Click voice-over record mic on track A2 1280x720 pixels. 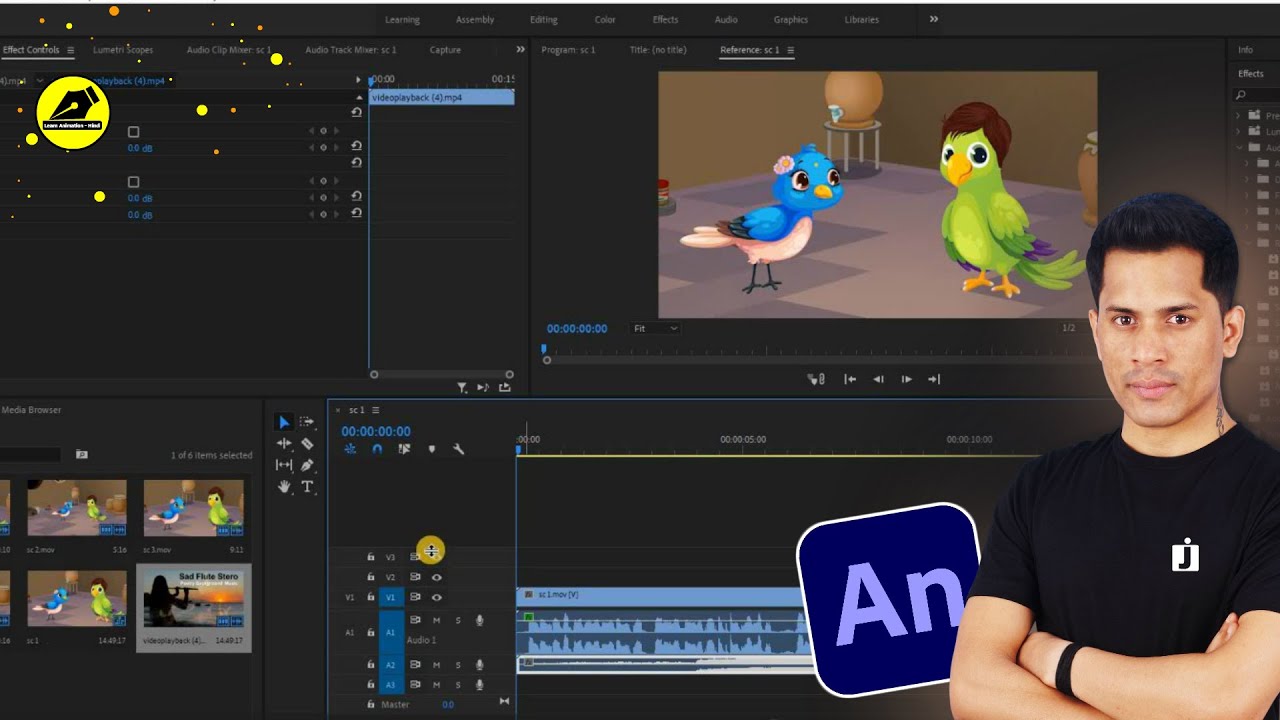point(480,665)
